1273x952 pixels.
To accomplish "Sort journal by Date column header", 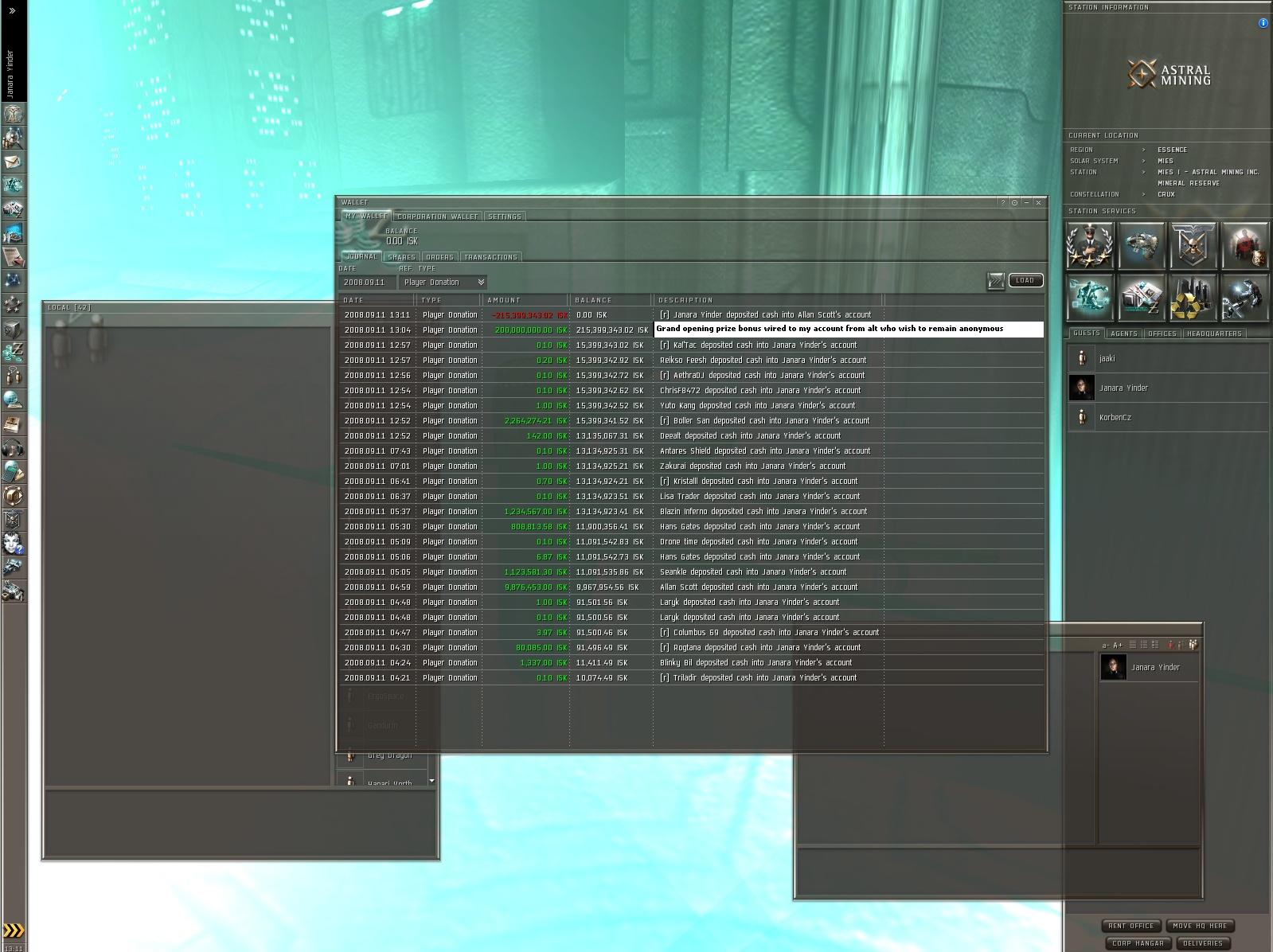I will tap(377, 300).
